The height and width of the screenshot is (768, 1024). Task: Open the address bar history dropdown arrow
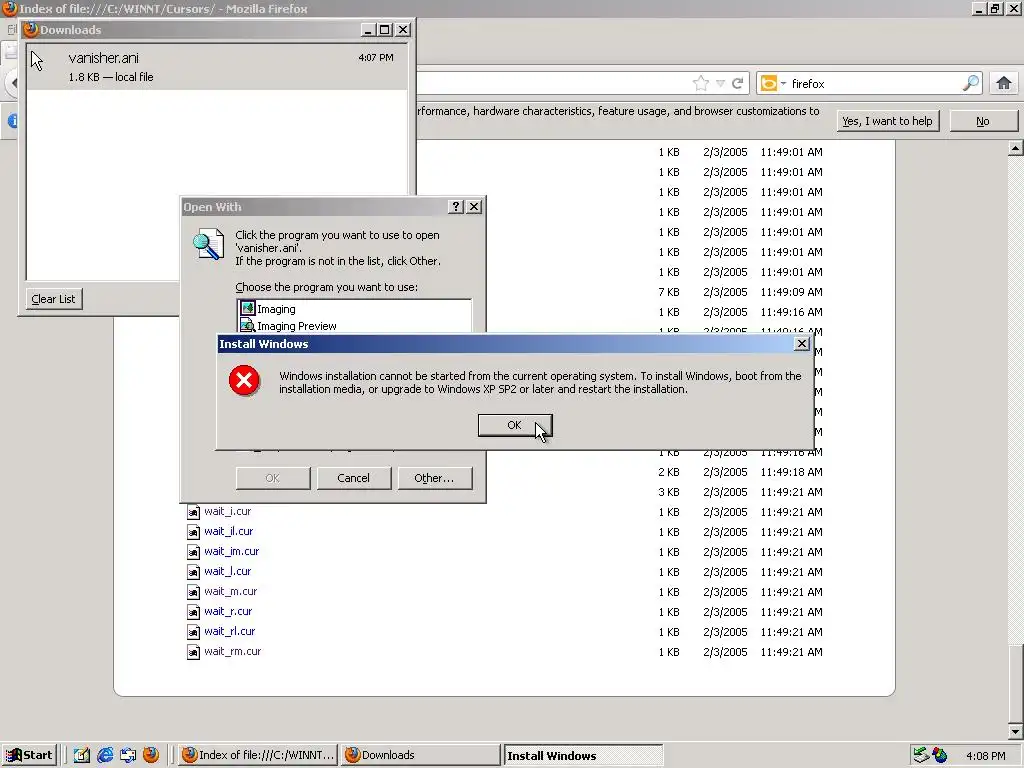[x=720, y=84]
